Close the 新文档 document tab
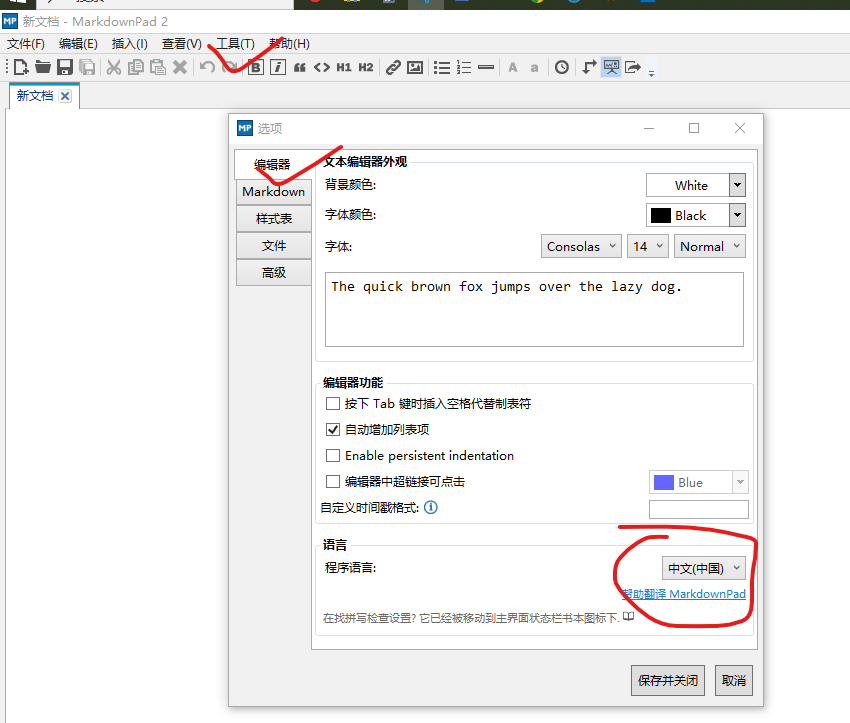 [65, 96]
